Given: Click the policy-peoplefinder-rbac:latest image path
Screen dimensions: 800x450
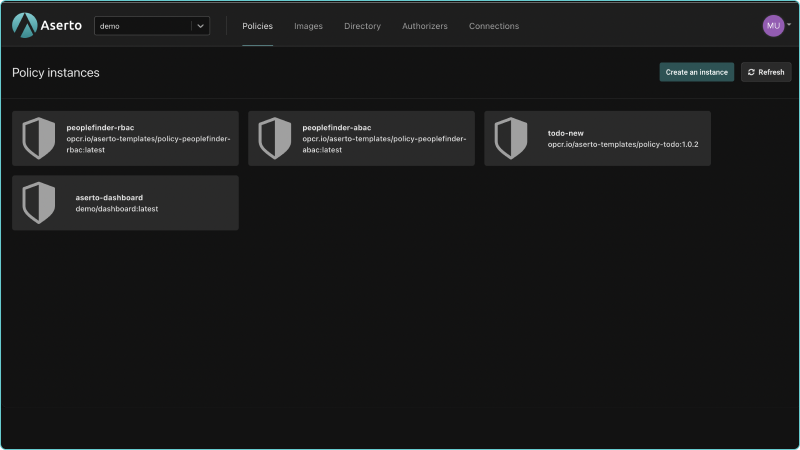Looking at the screenshot, I should [x=148, y=144].
